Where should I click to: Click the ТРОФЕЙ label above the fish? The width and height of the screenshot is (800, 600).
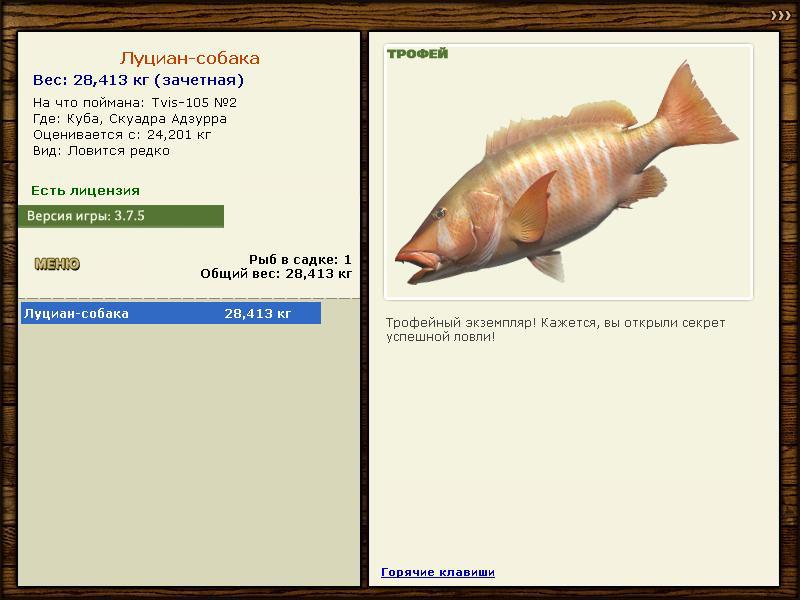[417, 54]
